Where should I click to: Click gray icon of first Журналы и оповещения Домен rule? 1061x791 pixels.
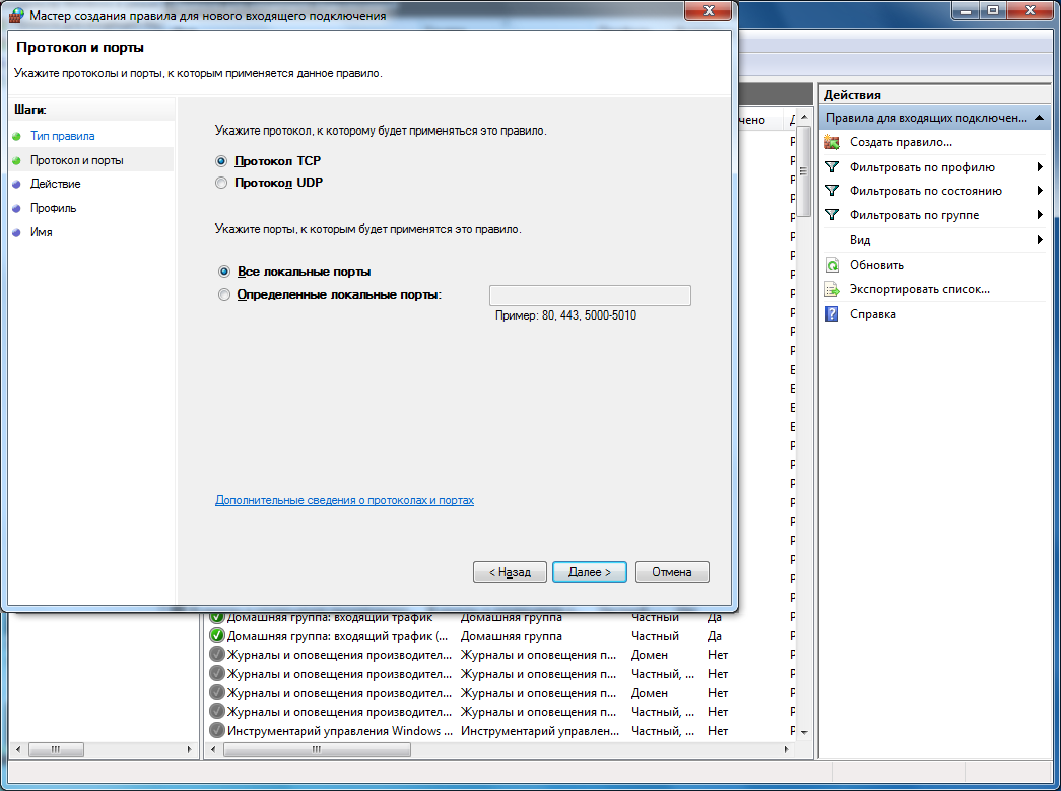pyautogui.click(x=217, y=654)
